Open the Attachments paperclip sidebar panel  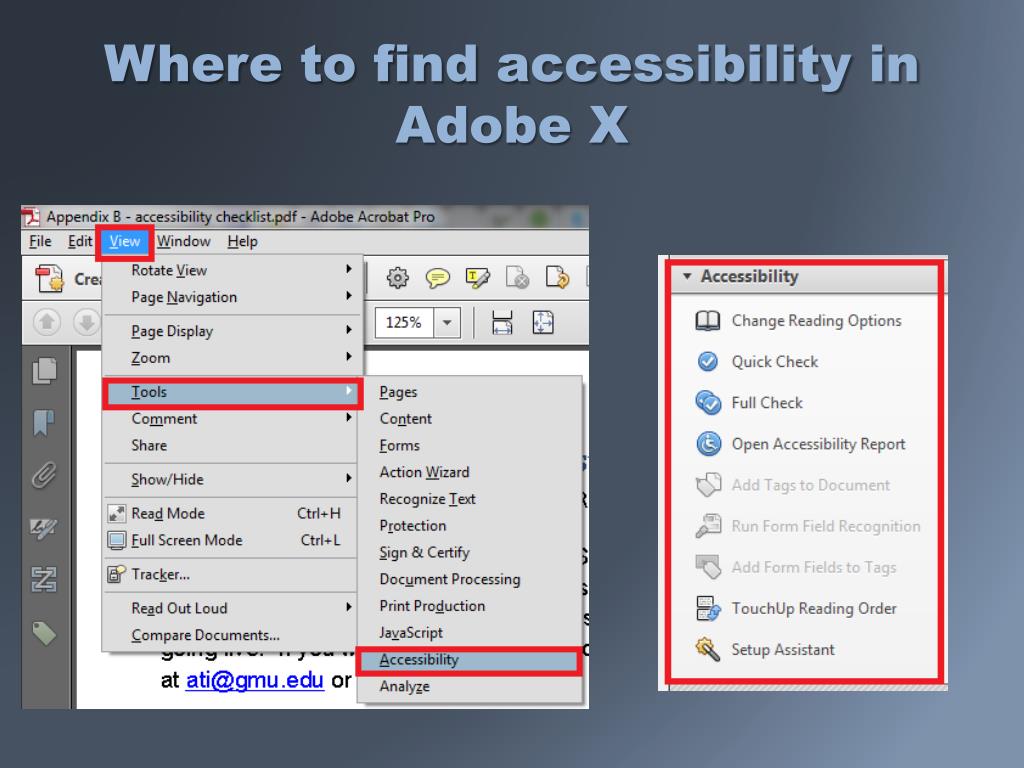[44, 475]
